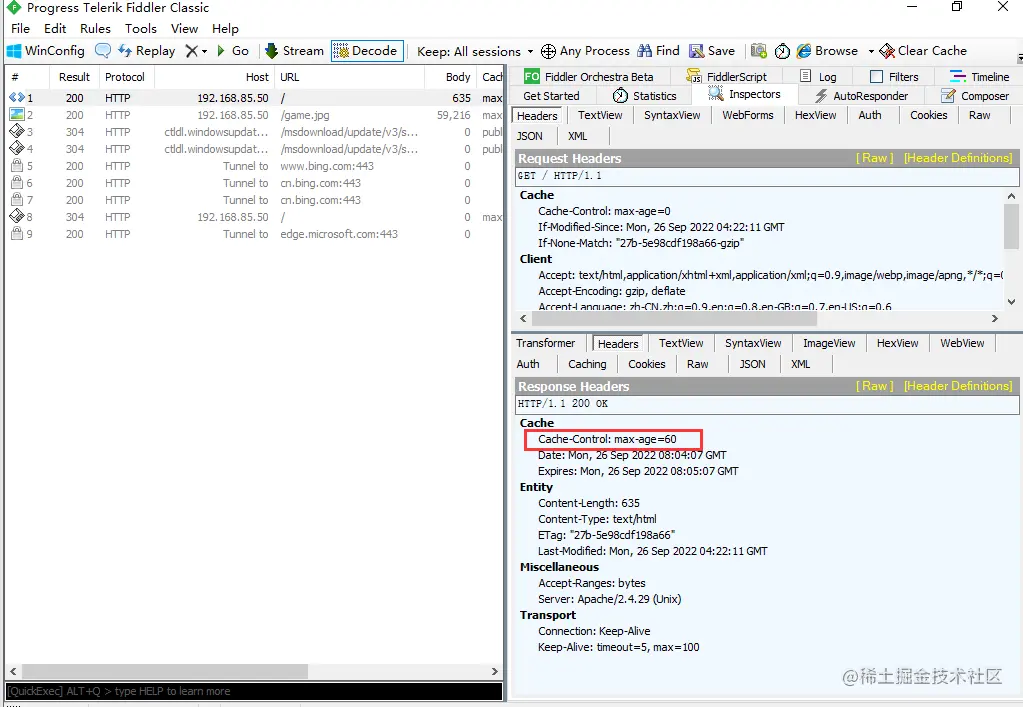Click the Browse Internet Explorer icon
This screenshot has width=1023, height=707.
[x=804, y=51]
